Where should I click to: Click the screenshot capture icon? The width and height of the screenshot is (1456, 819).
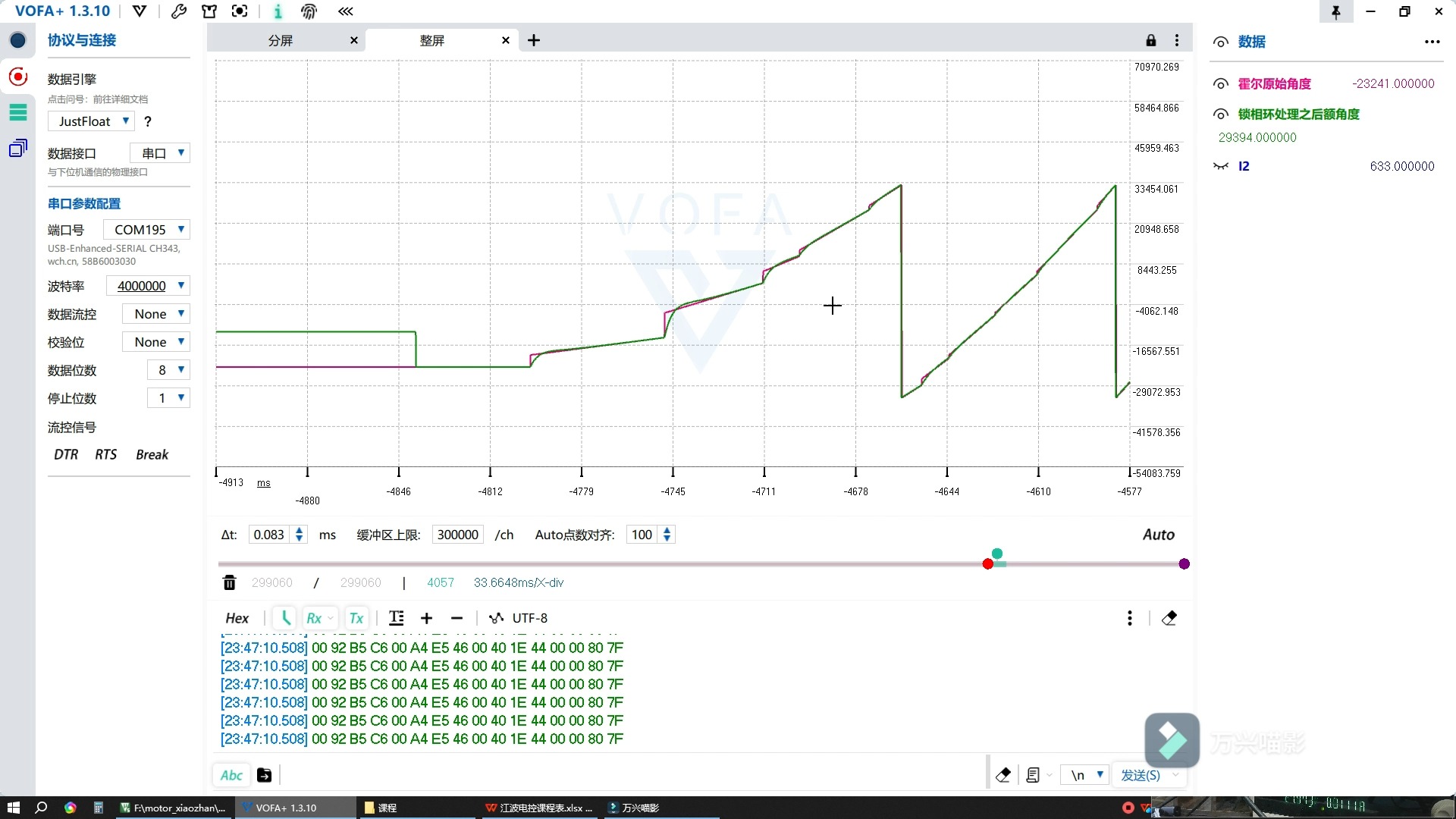click(x=240, y=11)
